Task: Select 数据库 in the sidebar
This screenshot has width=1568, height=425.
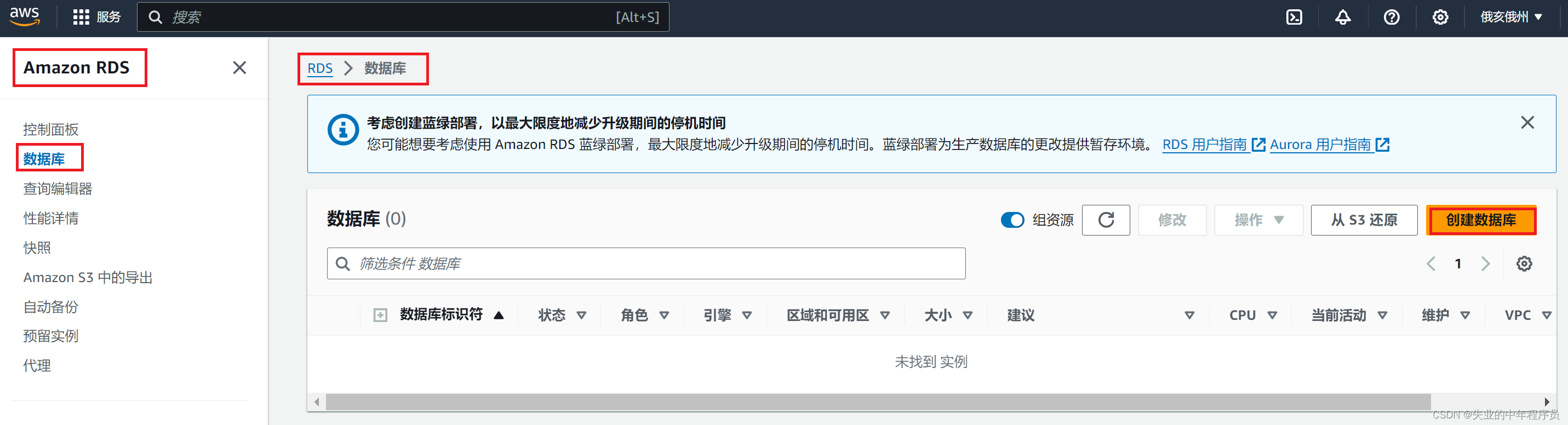Action: tap(44, 159)
